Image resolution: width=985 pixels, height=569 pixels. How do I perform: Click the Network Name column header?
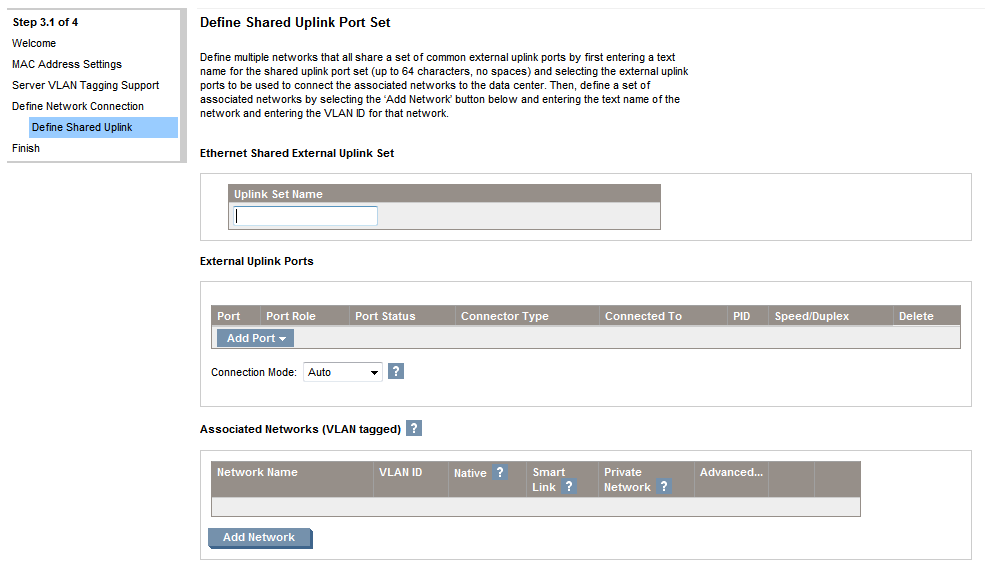click(257, 472)
